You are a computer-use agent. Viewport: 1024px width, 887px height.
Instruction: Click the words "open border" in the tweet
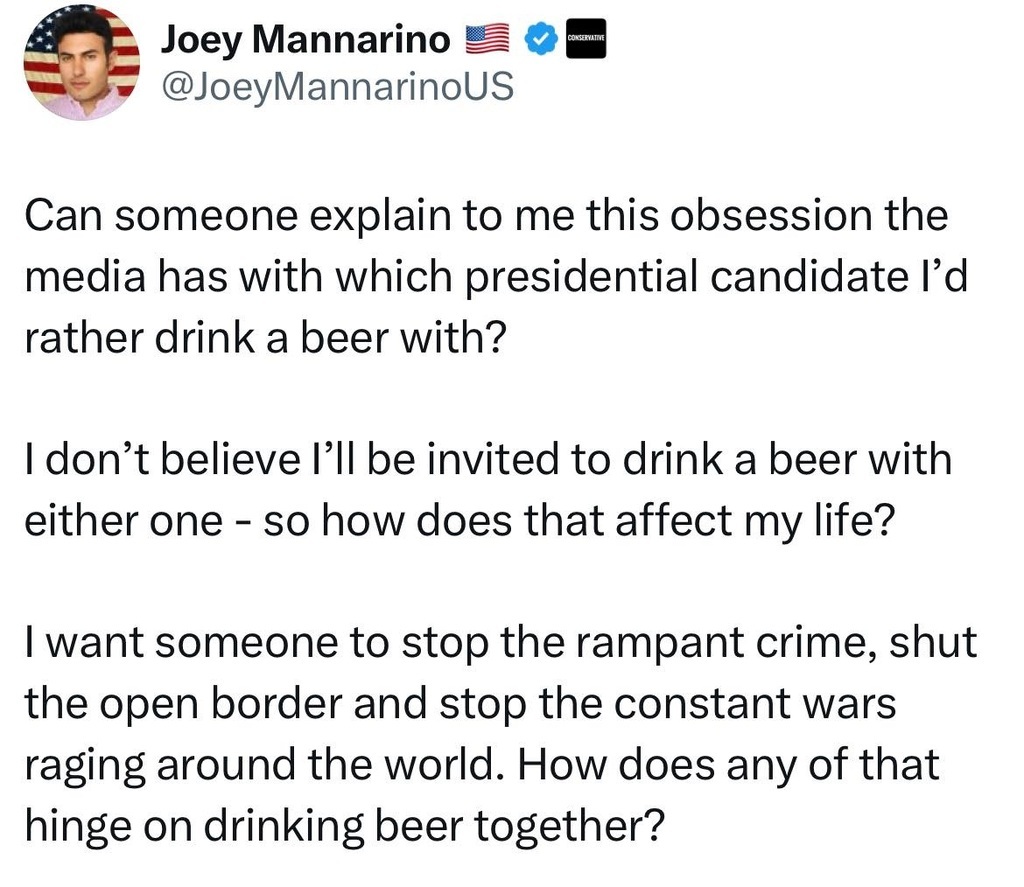pyautogui.click(x=221, y=705)
